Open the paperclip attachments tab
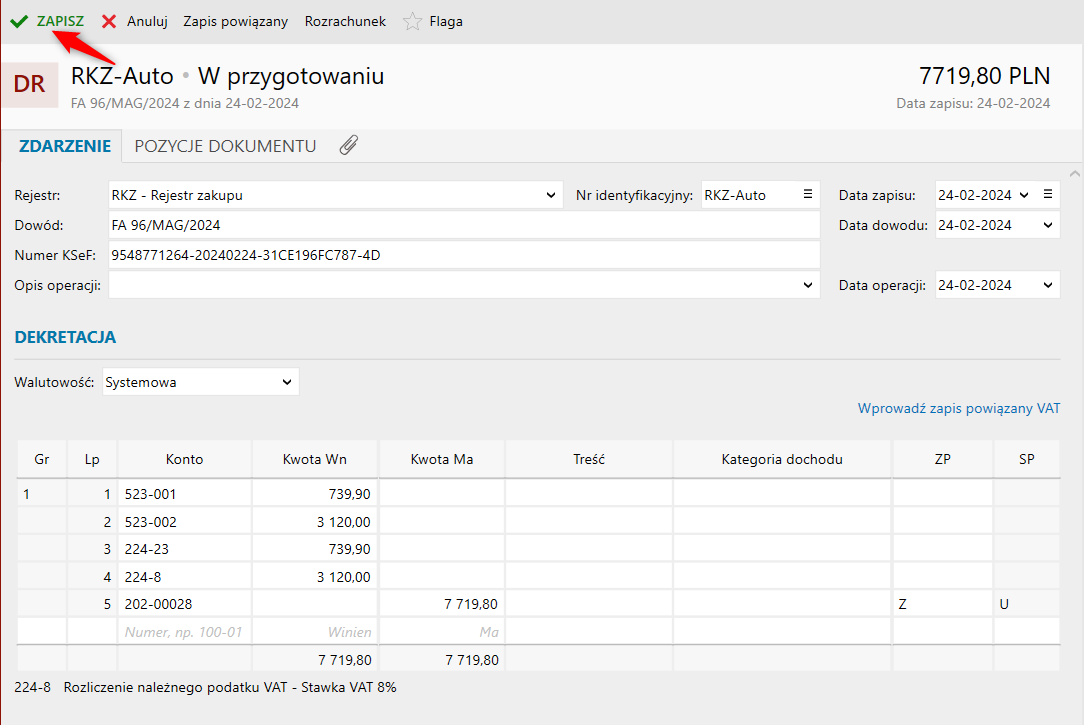The image size is (1084, 725). pos(348,145)
